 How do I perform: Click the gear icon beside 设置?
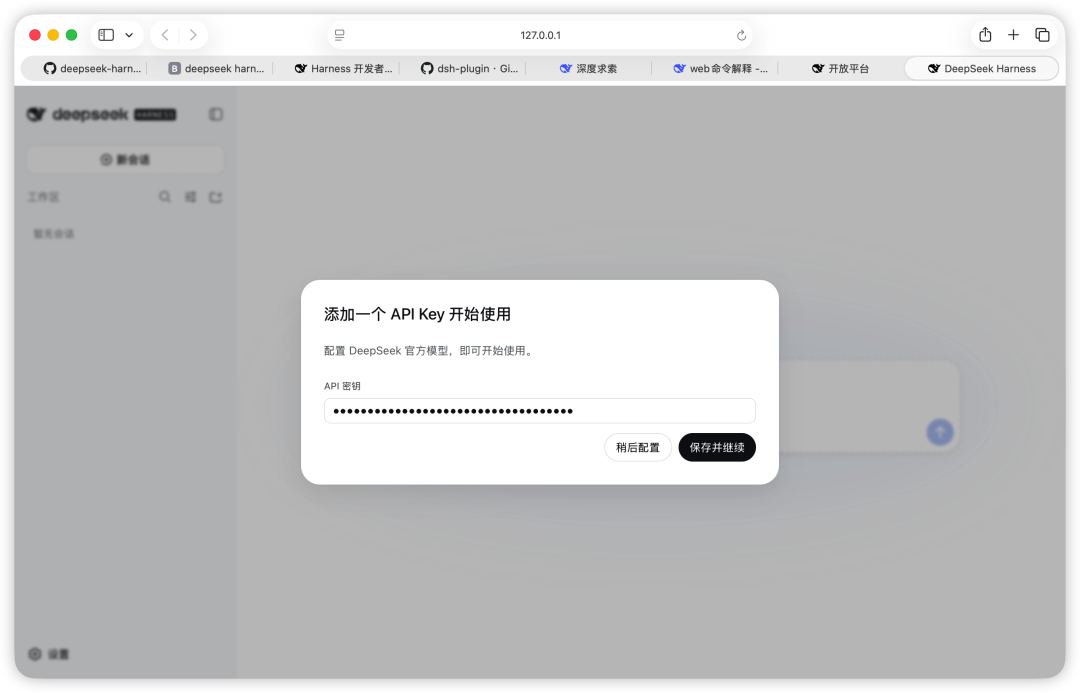tap(34, 654)
